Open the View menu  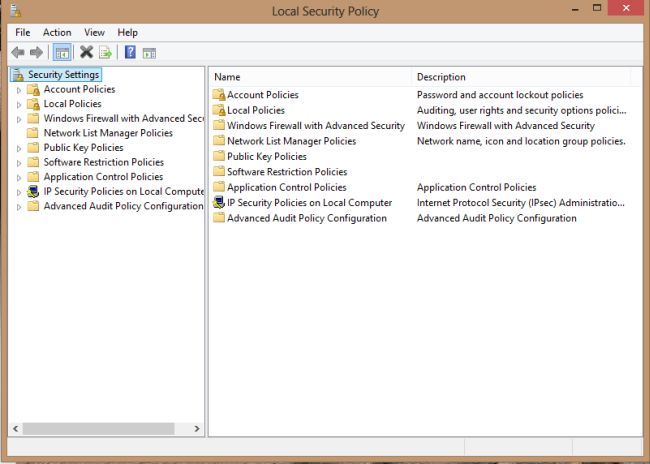[95, 32]
